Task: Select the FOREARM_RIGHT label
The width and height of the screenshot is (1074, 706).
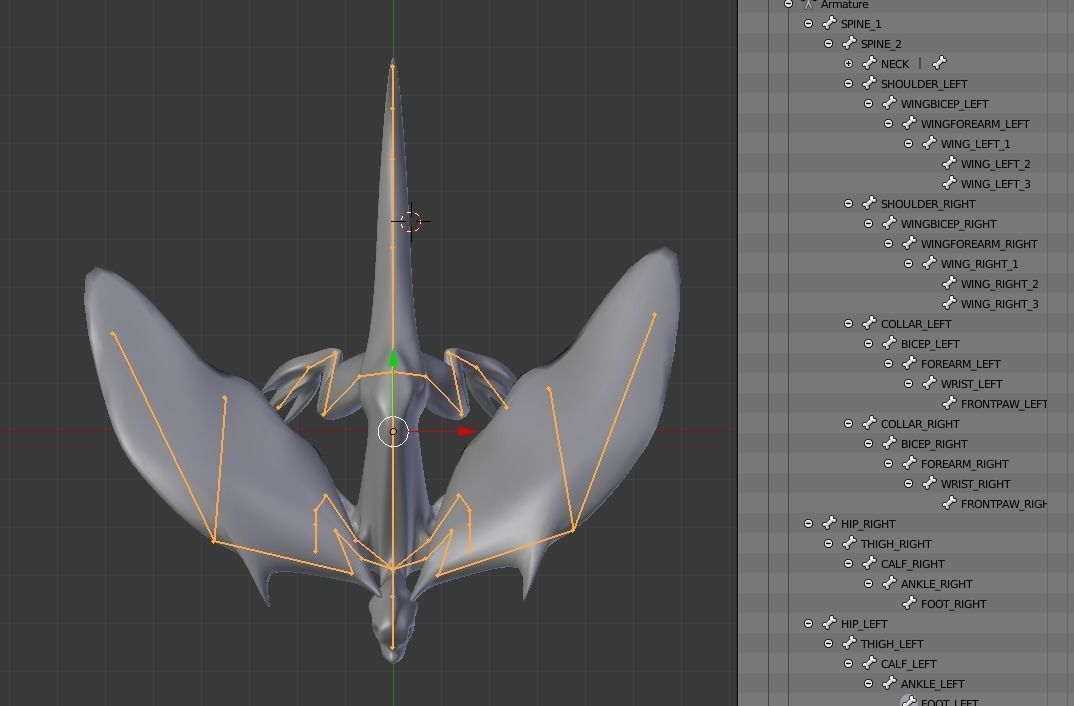Action: pyautogui.click(x=964, y=464)
